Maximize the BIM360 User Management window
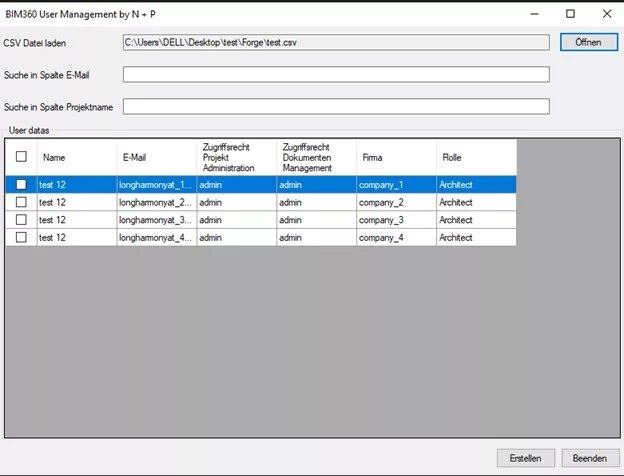The height and width of the screenshot is (476, 624). (570, 14)
